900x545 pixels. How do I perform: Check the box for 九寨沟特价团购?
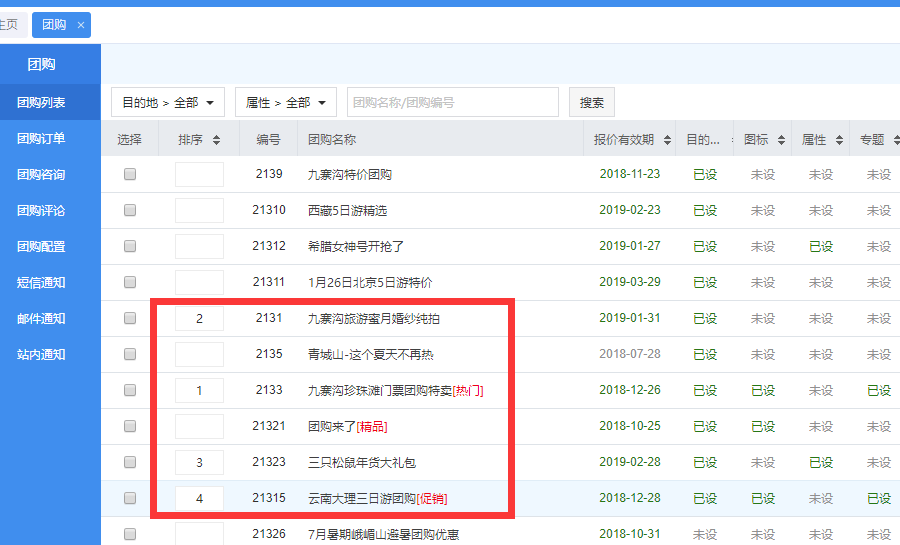point(130,174)
